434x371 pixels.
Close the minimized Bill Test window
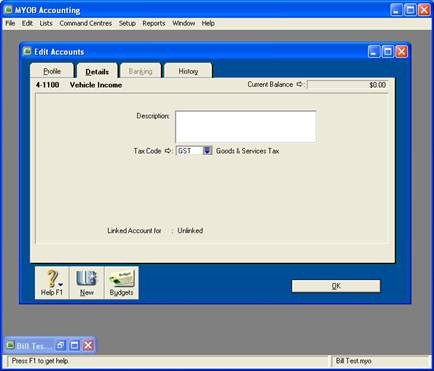click(88, 345)
